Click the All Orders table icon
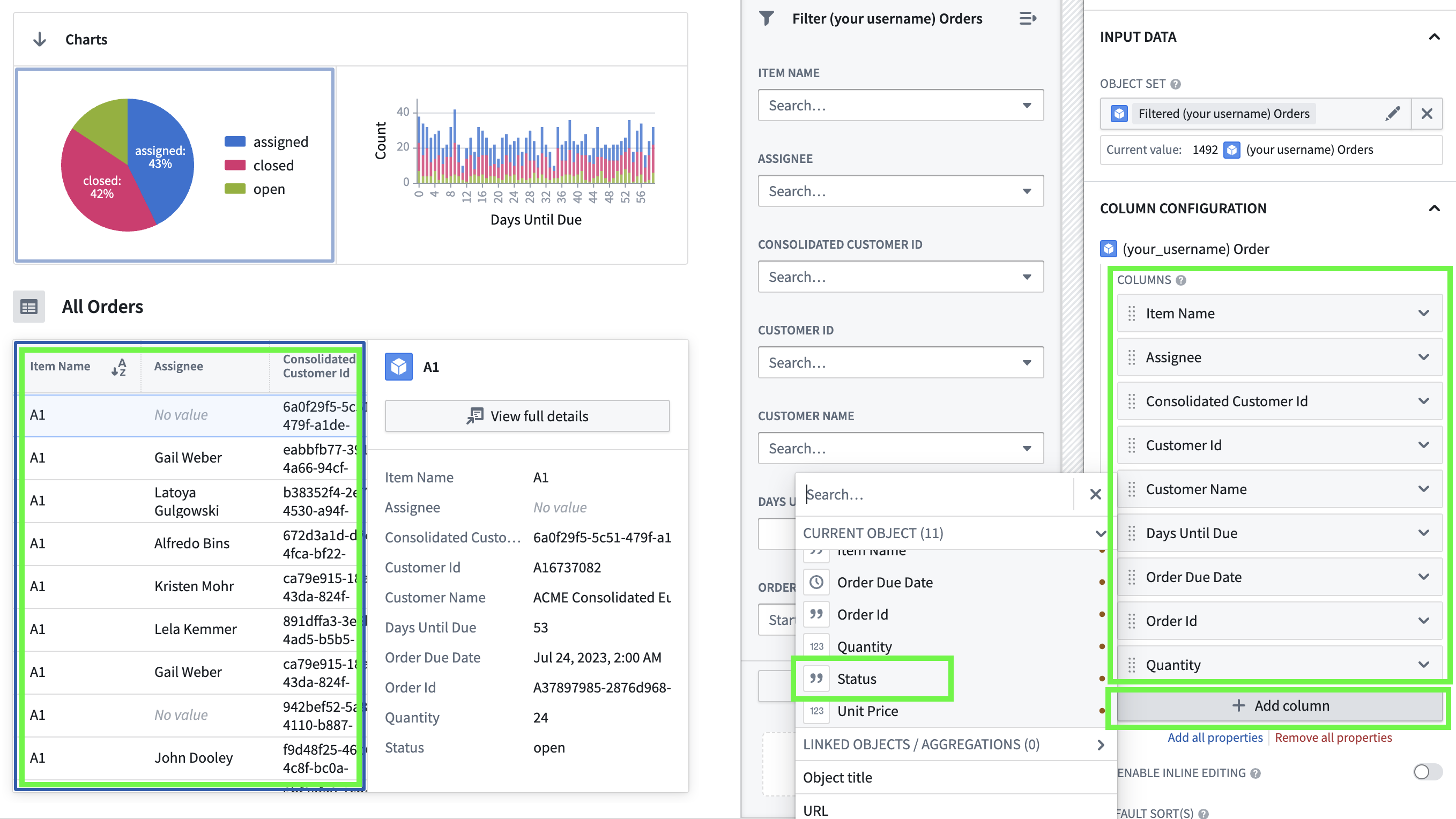Viewport: 1456px width, 819px height. point(29,307)
